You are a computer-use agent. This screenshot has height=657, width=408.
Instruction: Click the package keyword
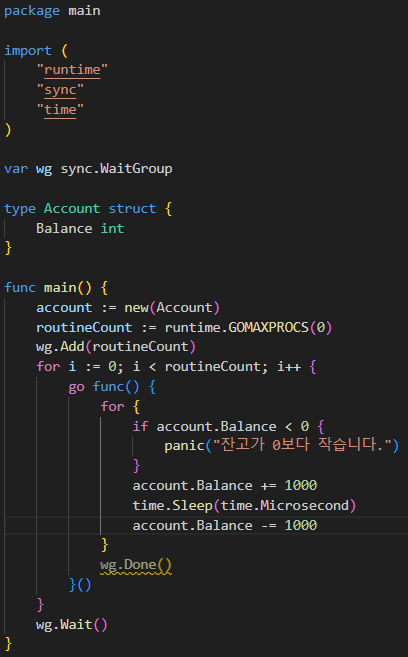32,11
